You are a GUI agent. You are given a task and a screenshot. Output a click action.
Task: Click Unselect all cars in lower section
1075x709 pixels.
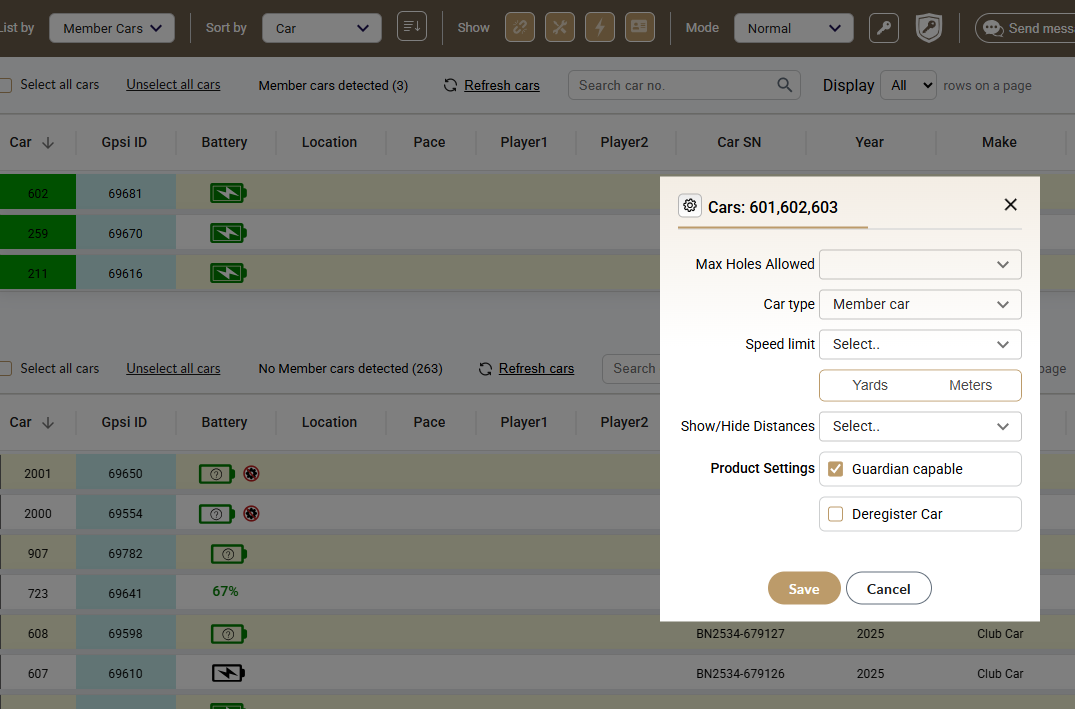pyautogui.click(x=173, y=368)
